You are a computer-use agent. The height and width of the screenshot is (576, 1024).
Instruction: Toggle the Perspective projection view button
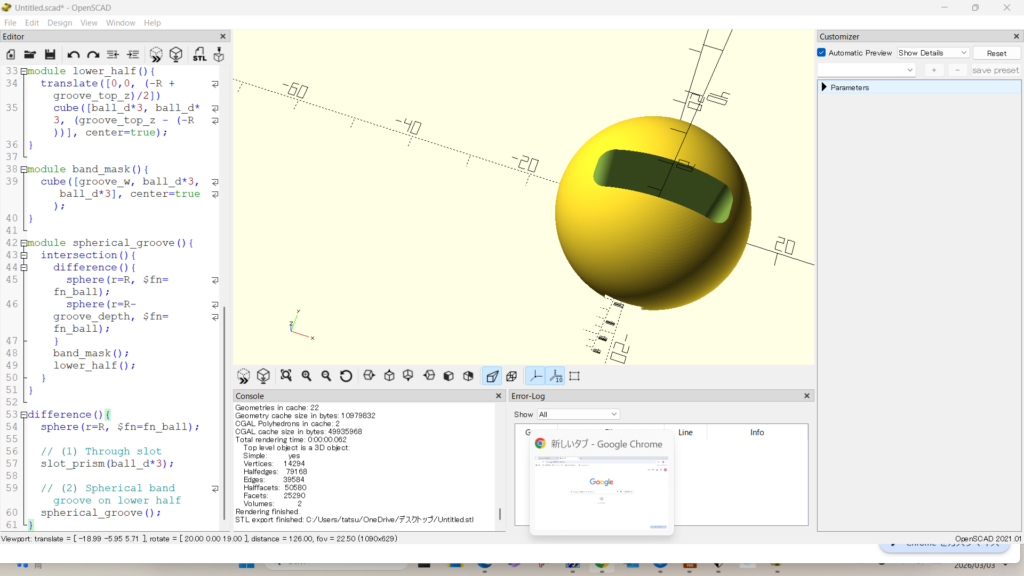[x=491, y=376]
